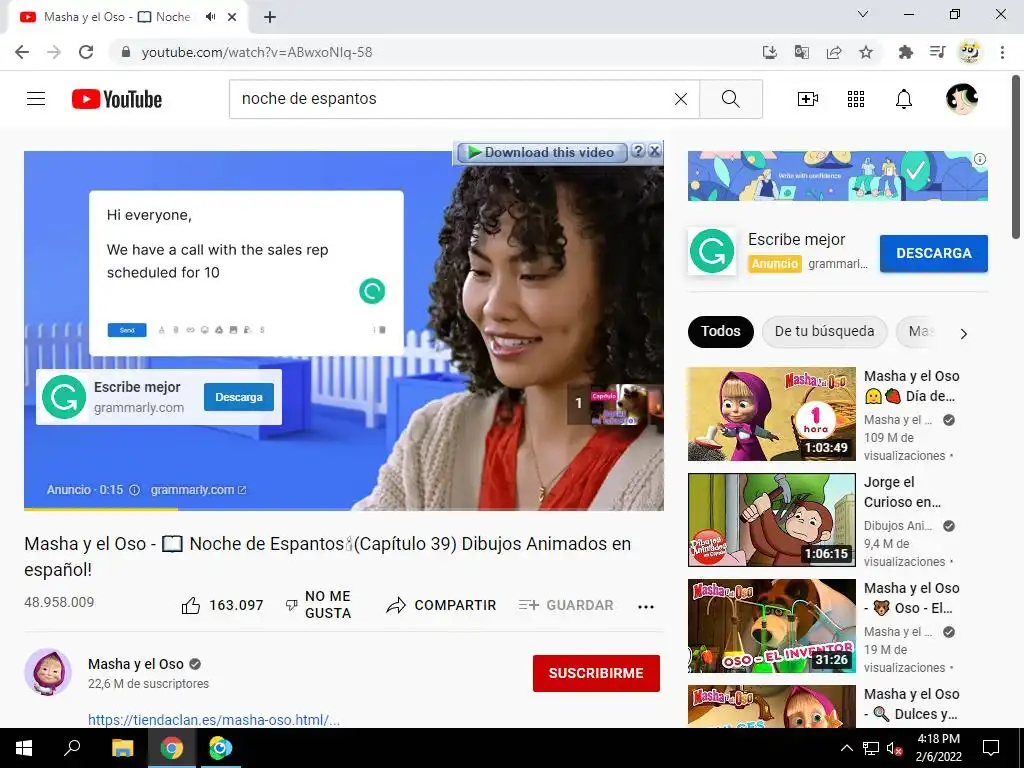1024x768 pixels.
Task: Click view count 48.958.009
Action: pyautogui.click(x=59, y=602)
